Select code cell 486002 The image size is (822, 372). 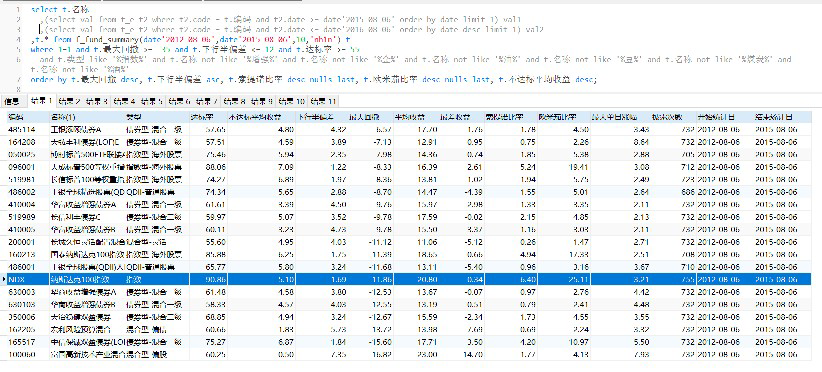pos(27,192)
